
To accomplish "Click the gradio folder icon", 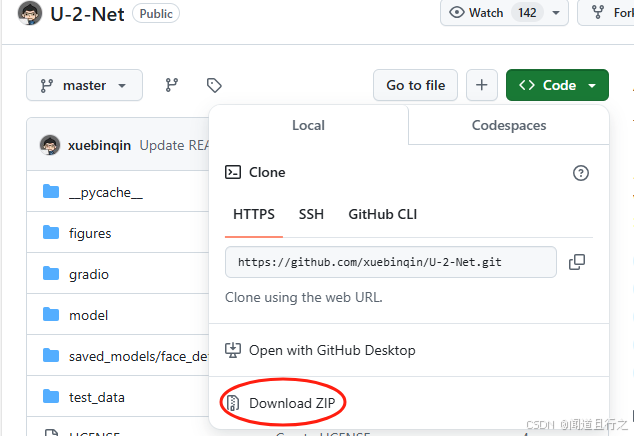I will [x=51, y=273].
